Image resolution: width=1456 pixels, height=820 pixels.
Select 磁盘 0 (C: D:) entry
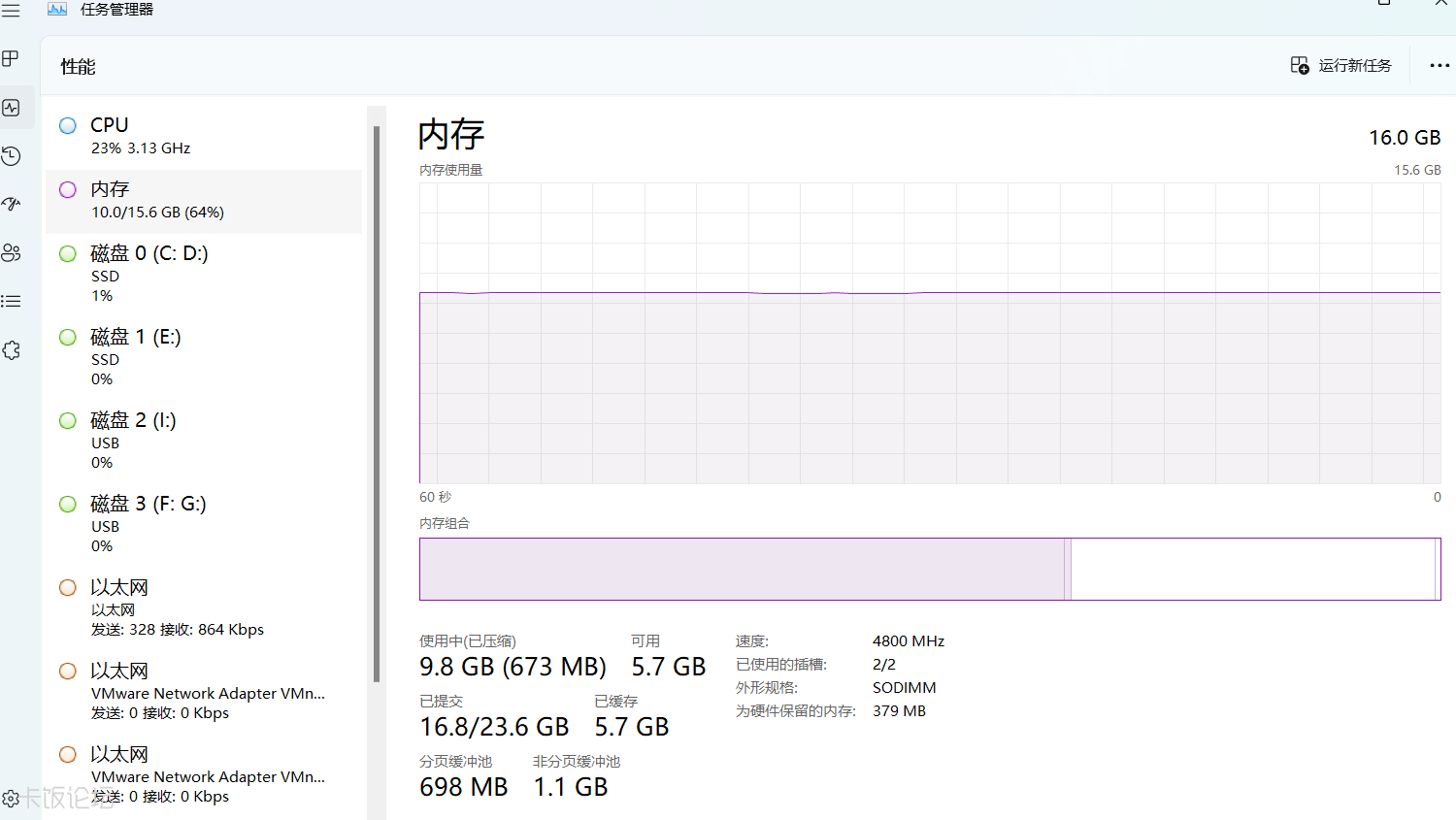point(204,275)
